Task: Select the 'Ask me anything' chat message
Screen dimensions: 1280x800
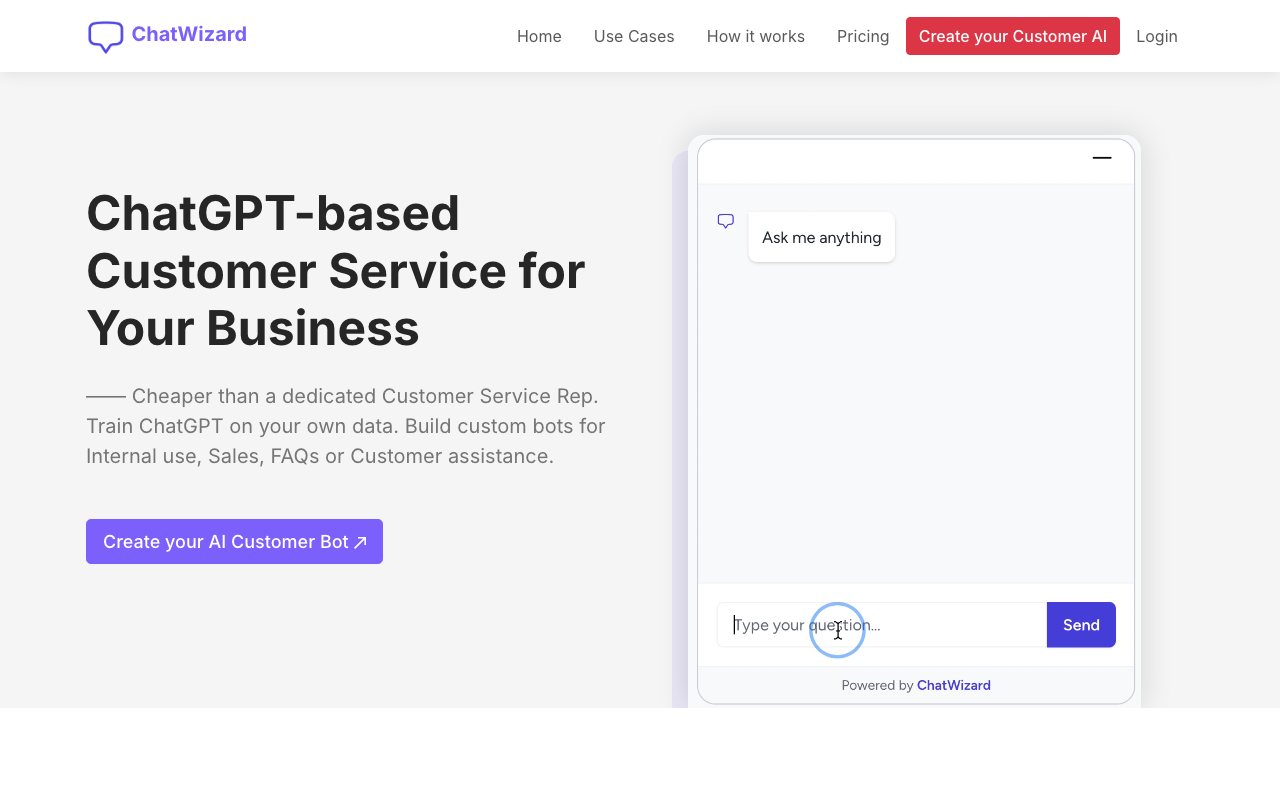Action: click(822, 237)
